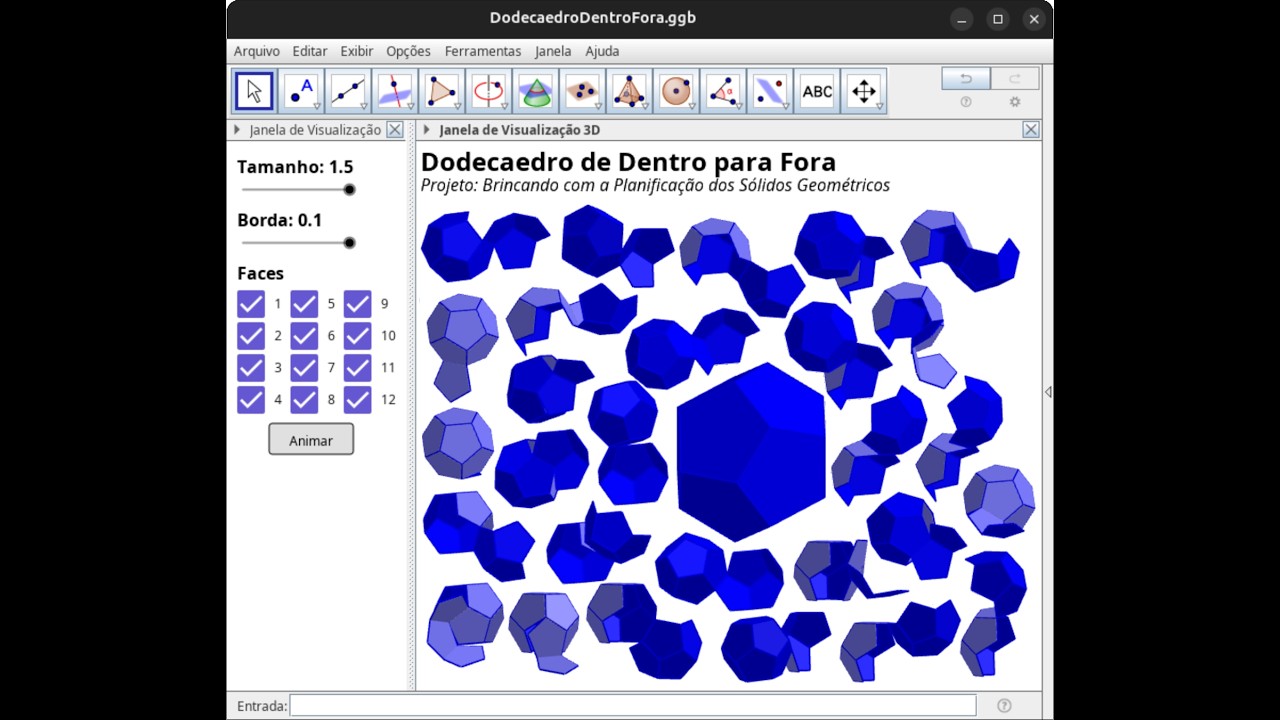Open the Polygon tool dropdown arrow

(x=457, y=106)
